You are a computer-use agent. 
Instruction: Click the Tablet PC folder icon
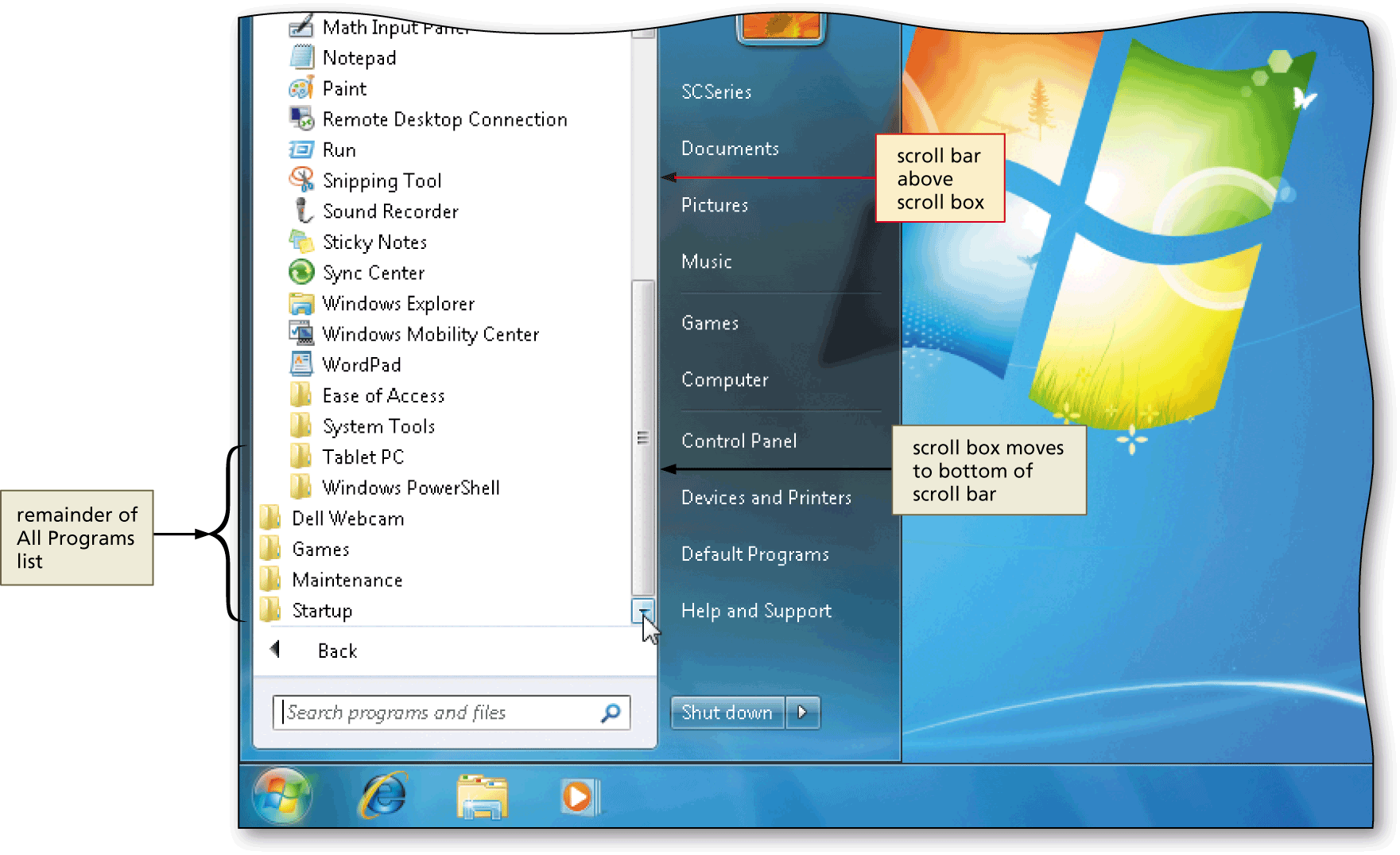(301, 457)
